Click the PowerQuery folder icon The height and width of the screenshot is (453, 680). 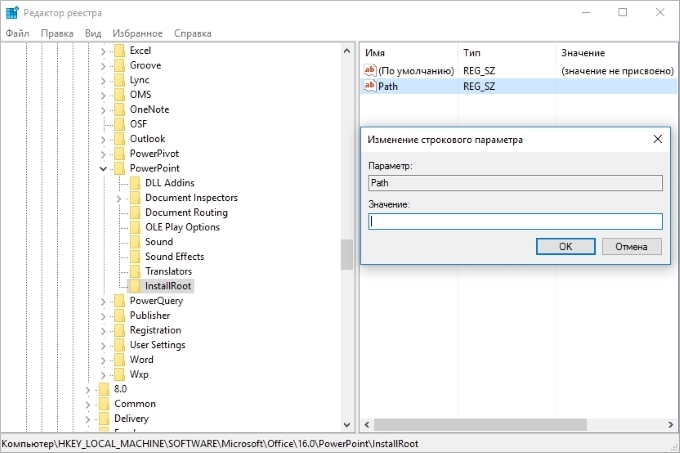pyautogui.click(x=119, y=301)
